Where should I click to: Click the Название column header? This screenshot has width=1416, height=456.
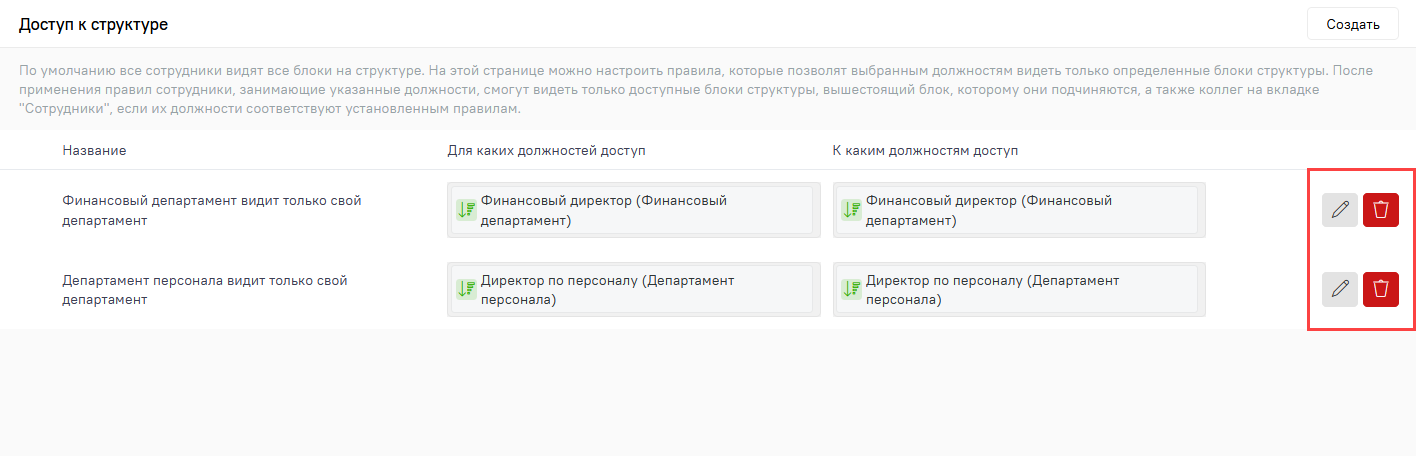coord(94,150)
